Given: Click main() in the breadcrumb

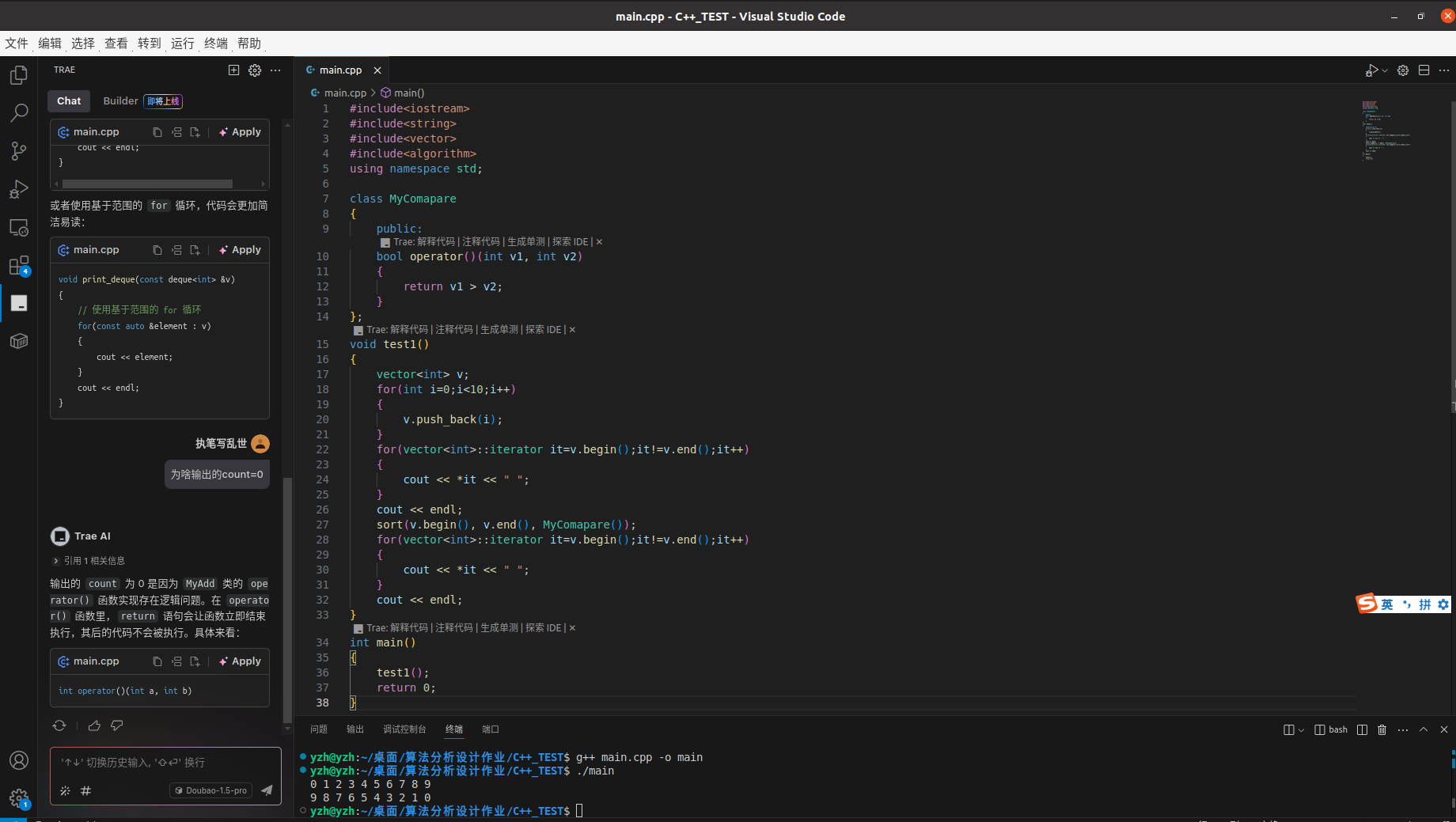Looking at the screenshot, I should pyautogui.click(x=403, y=93).
